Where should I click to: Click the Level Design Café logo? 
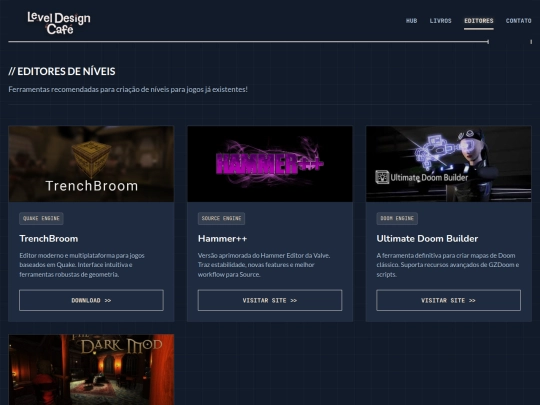click(59, 23)
